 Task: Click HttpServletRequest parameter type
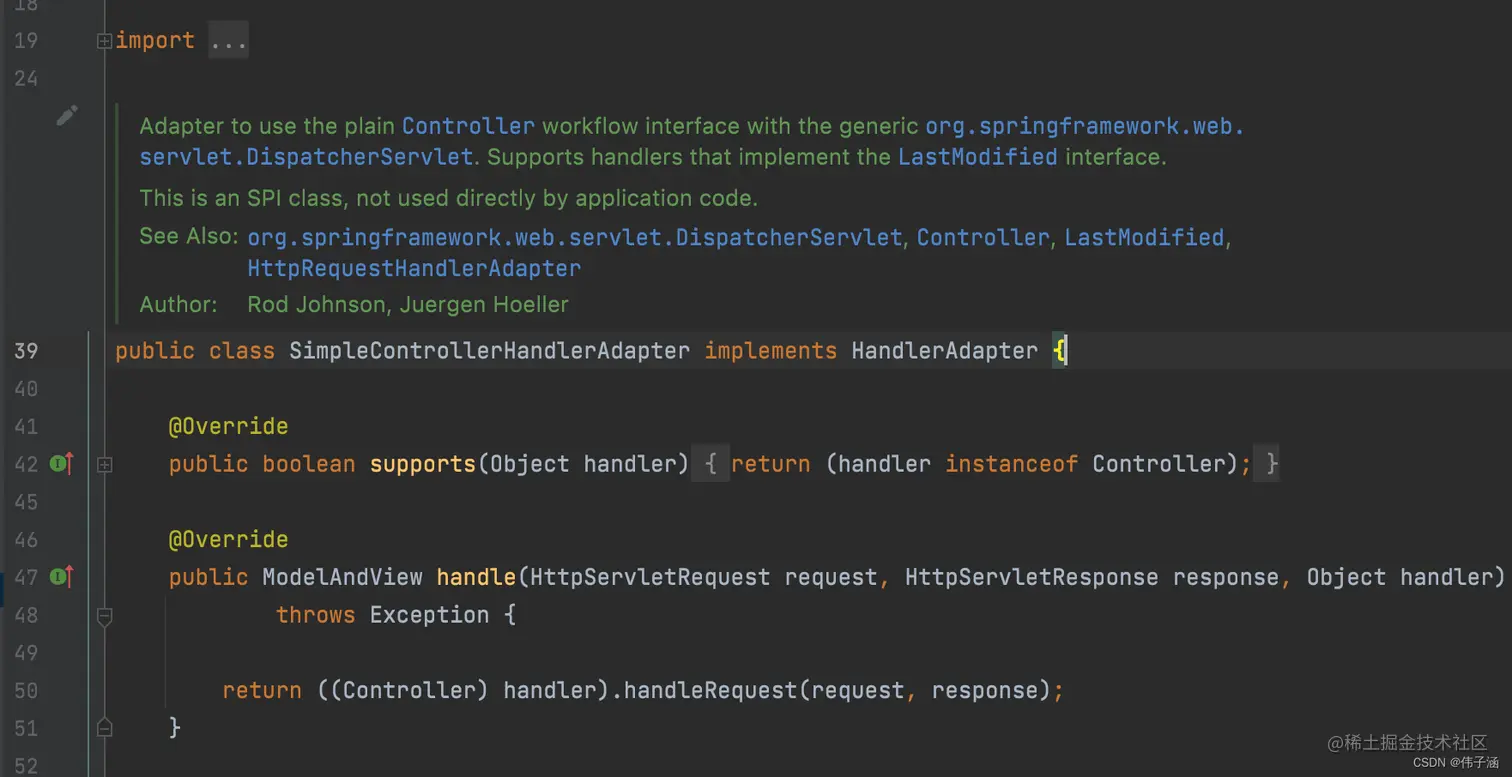pyautogui.click(x=650, y=577)
